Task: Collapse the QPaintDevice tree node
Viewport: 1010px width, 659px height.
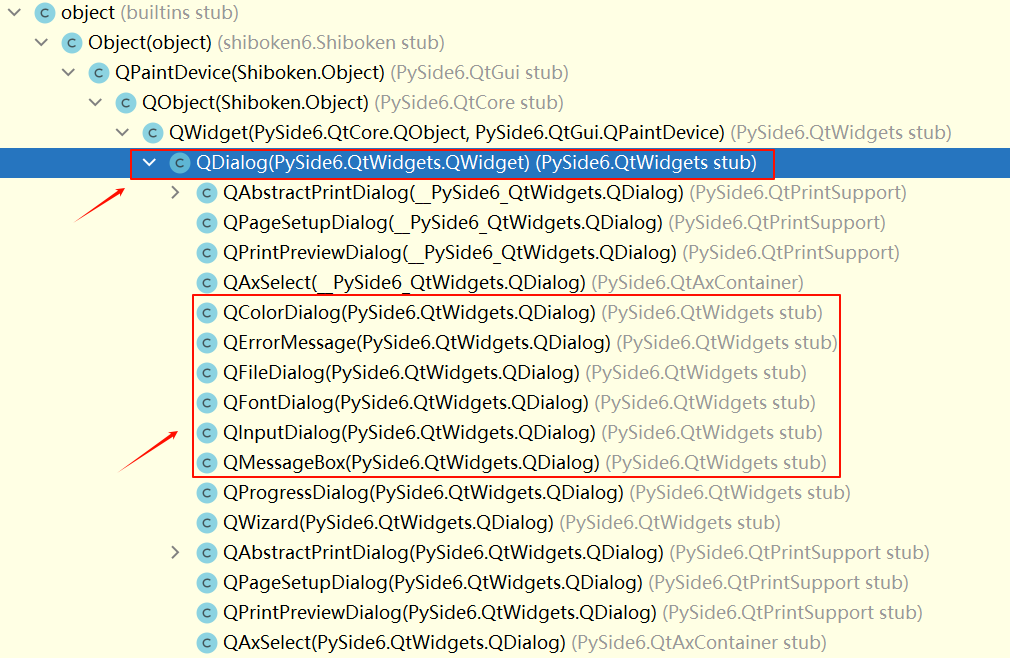Action: [x=69, y=73]
